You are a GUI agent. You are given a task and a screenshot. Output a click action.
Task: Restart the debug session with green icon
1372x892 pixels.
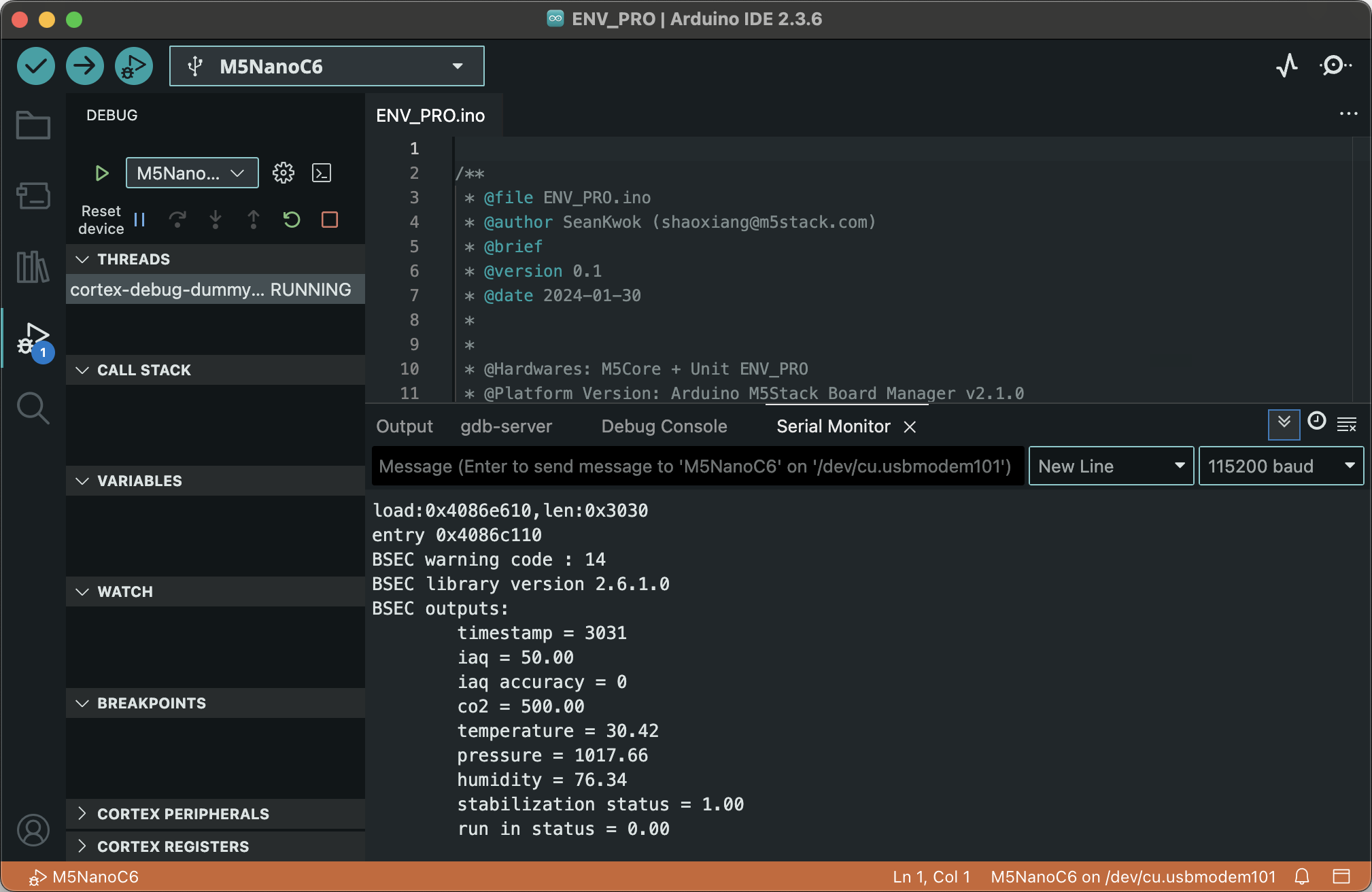coord(292,220)
